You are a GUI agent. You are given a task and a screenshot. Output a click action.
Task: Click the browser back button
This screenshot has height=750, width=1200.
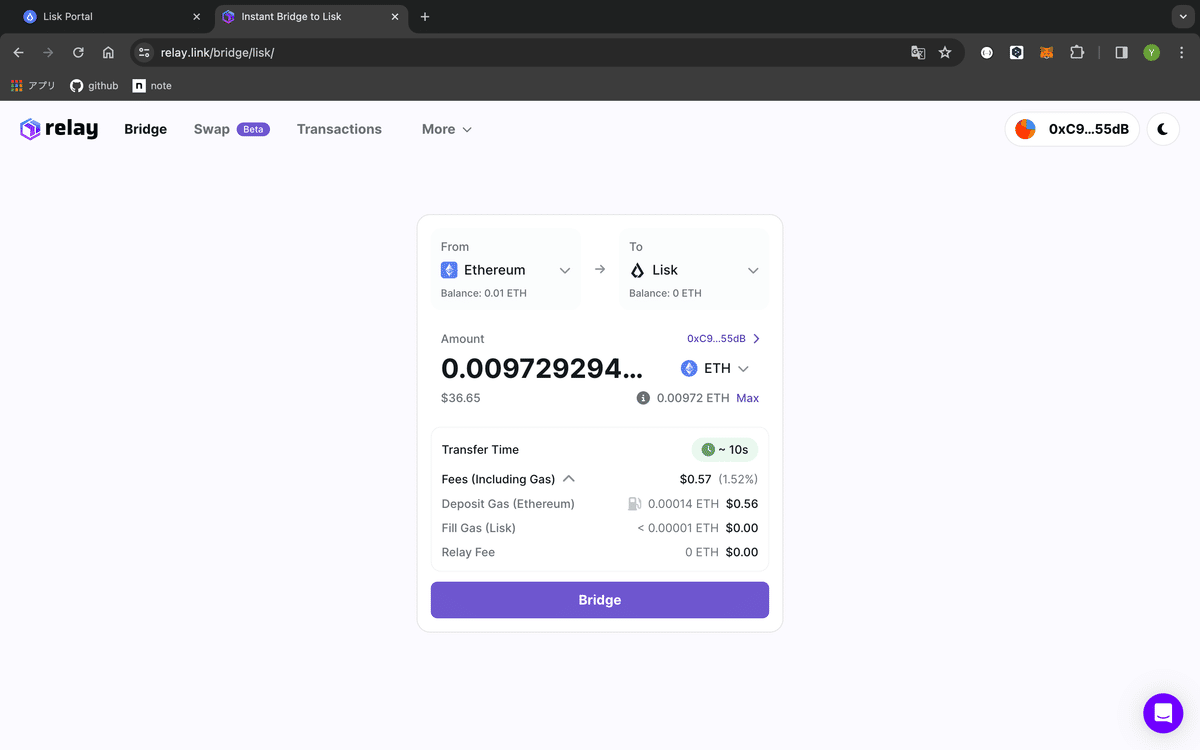pyautogui.click(x=18, y=52)
